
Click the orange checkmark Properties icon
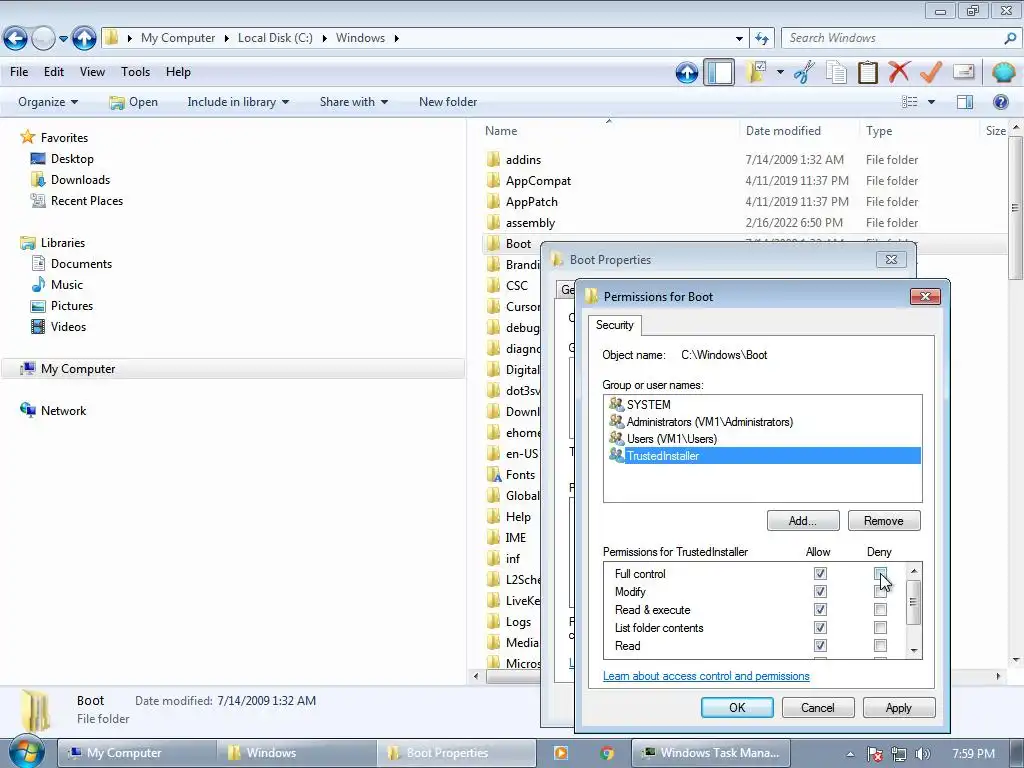pos(931,72)
